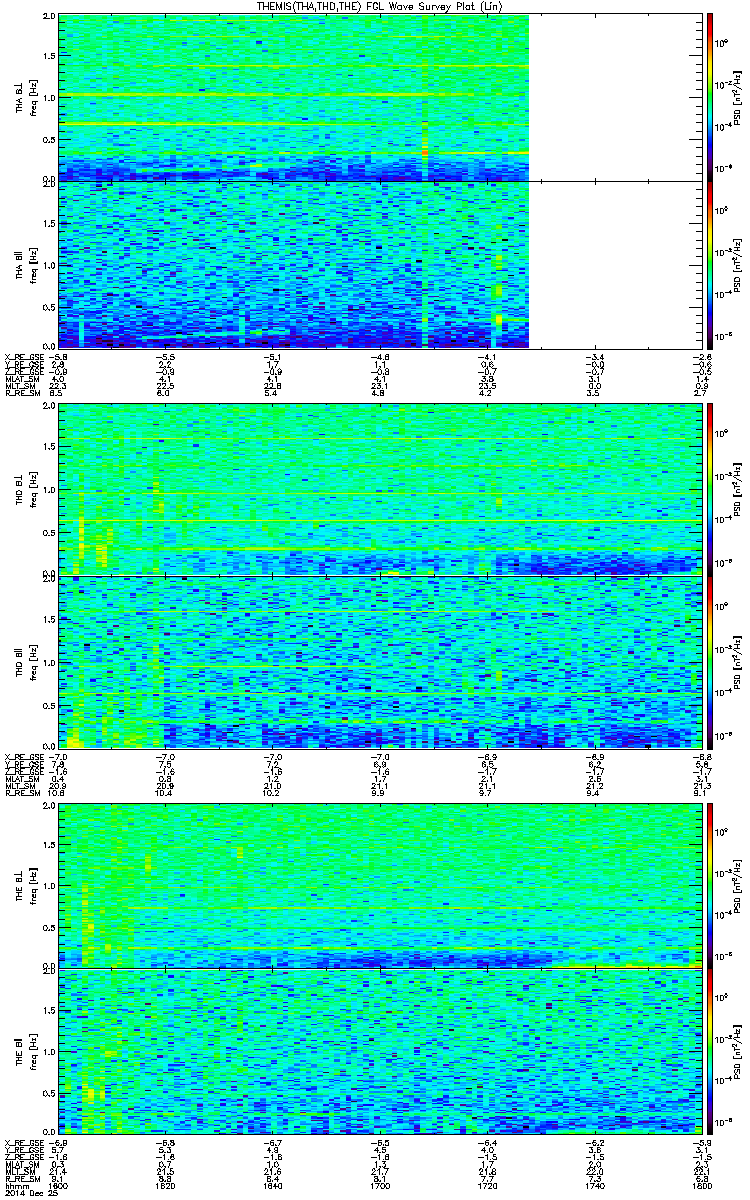Click the PSD [nT²/Hz] label of THA BL
Image resolution: width=750 pixels, height=1200 pixels.
(x=737, y=96)
